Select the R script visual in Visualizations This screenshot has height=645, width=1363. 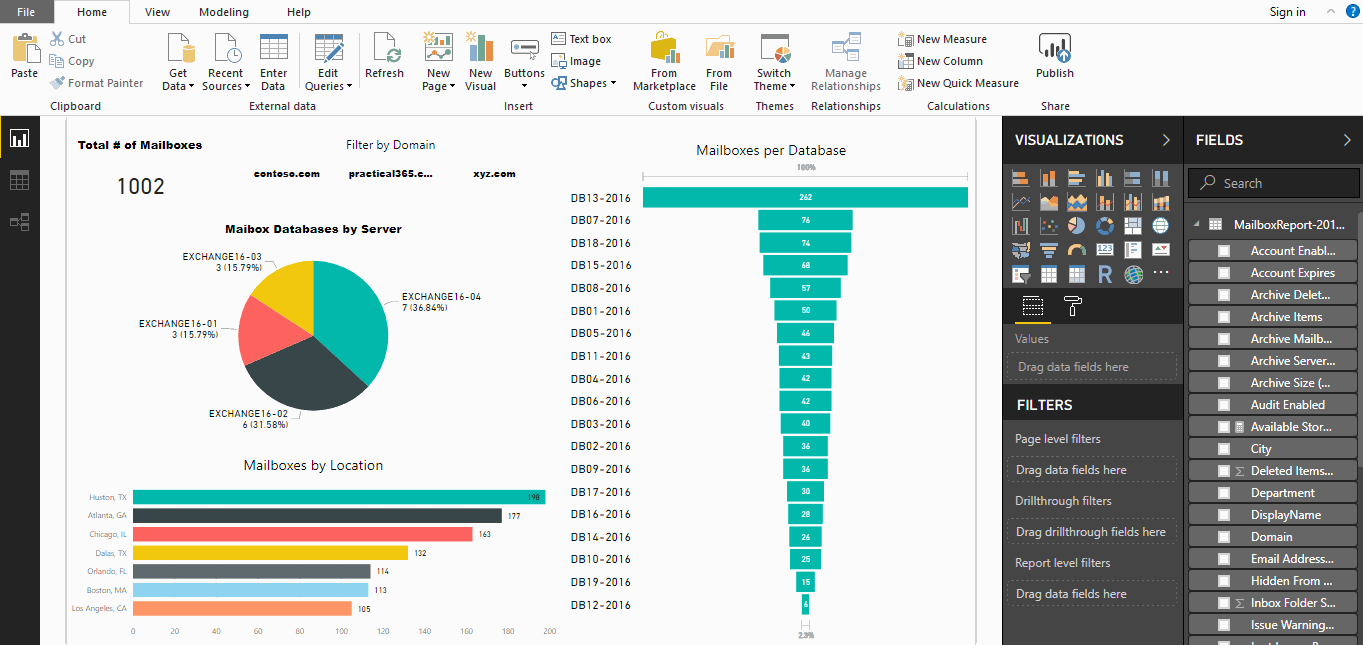coord(1107,273)
